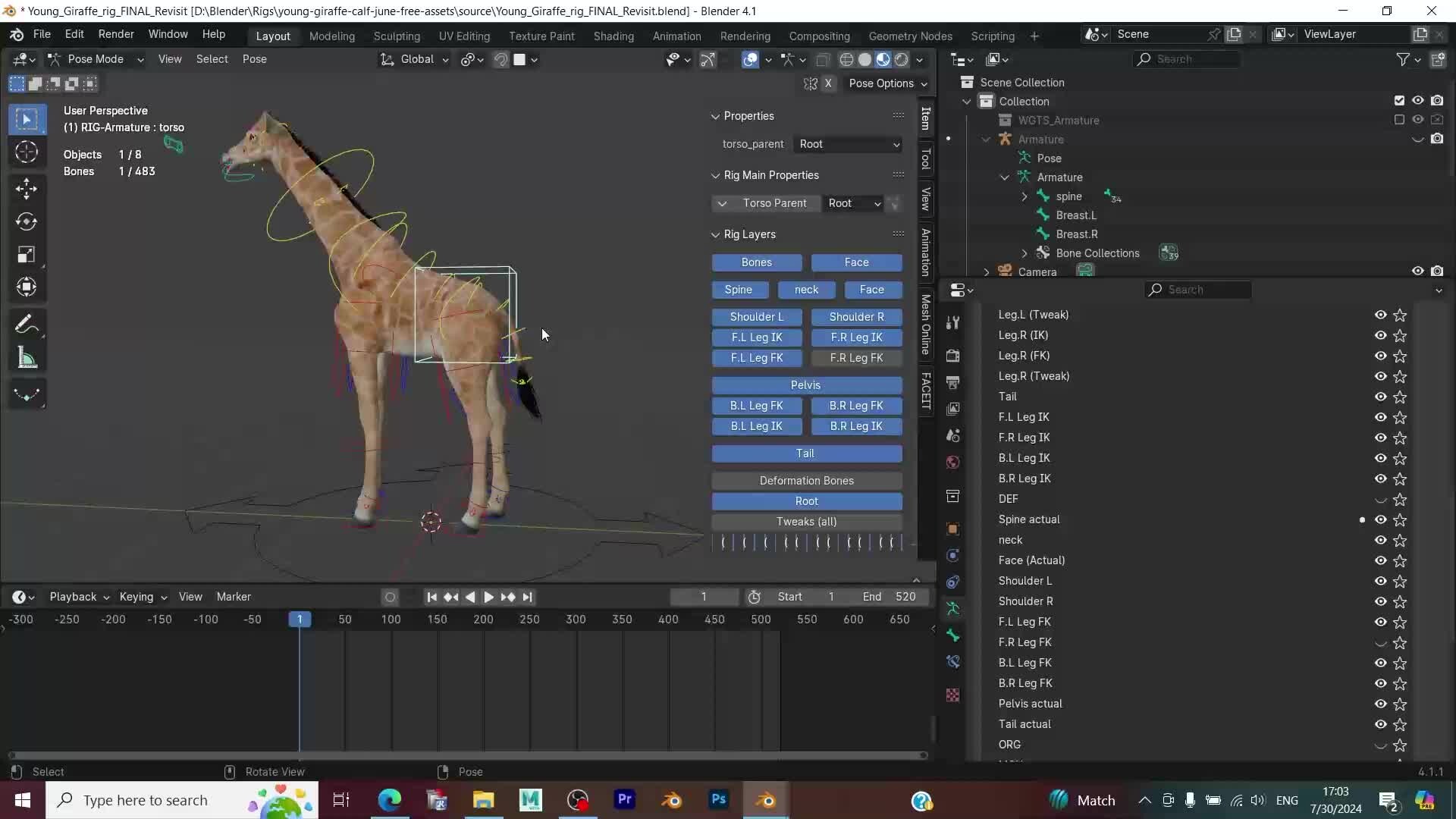Click the Deformation Bones button

coord(807,480)
